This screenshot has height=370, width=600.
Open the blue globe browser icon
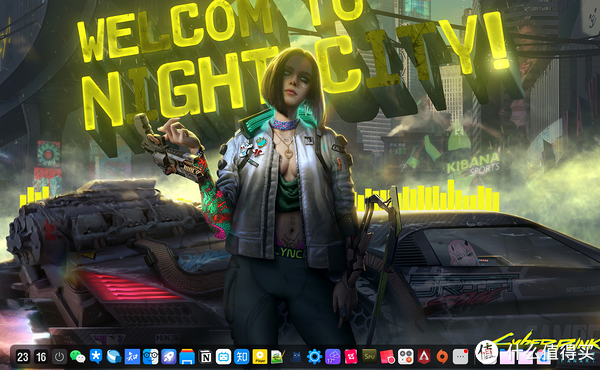(114, 357)
